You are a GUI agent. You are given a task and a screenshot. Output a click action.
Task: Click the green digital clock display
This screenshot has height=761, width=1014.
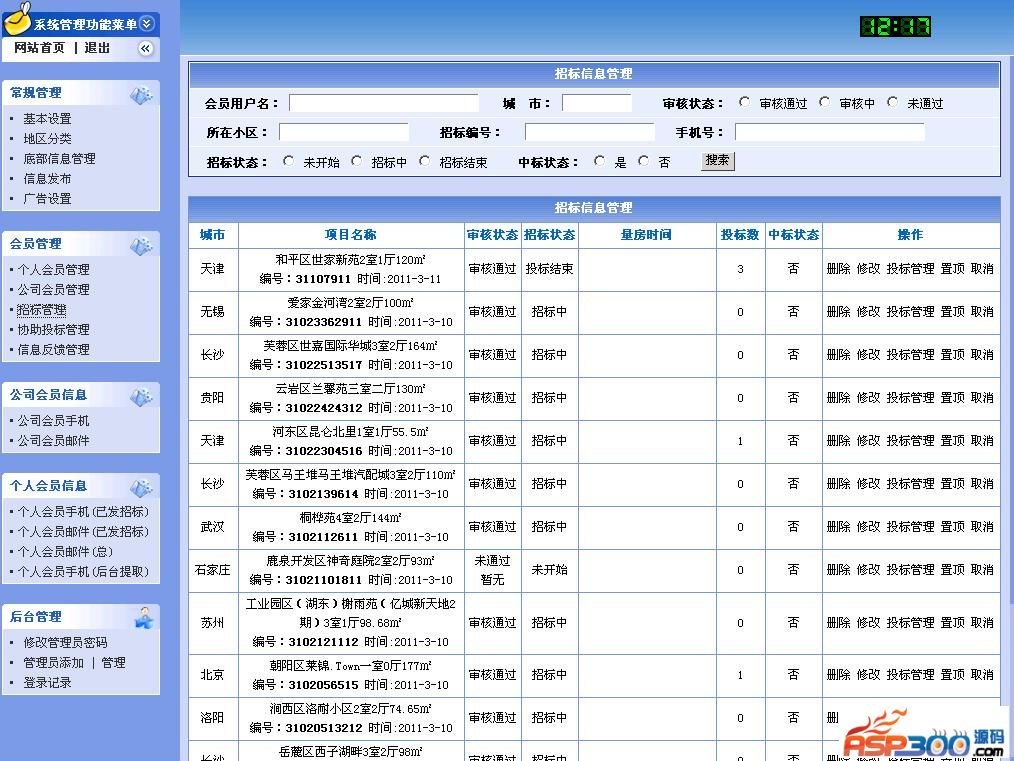895,27
